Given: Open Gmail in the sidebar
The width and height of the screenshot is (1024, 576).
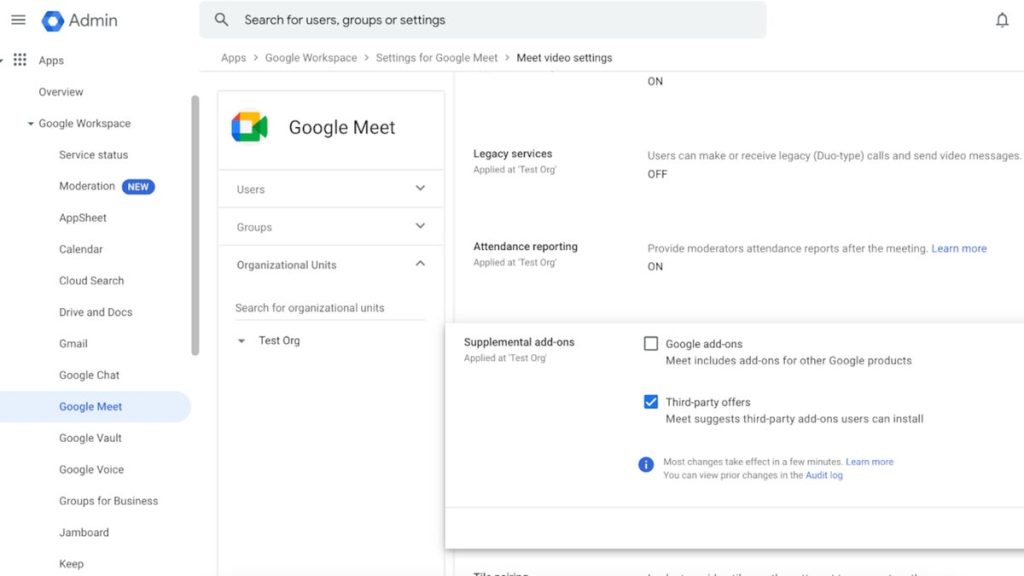Looking at the screenshot, I should 73,344.
